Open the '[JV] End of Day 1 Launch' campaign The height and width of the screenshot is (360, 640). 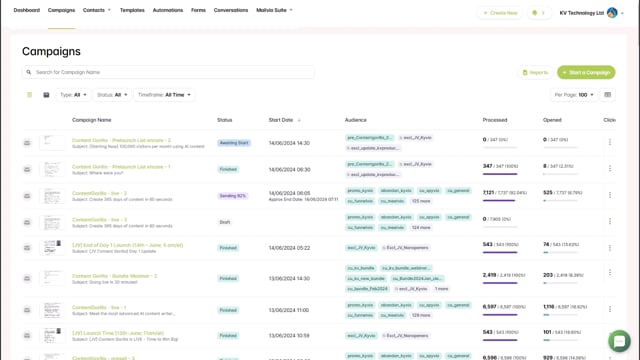(x=128, y=245)
